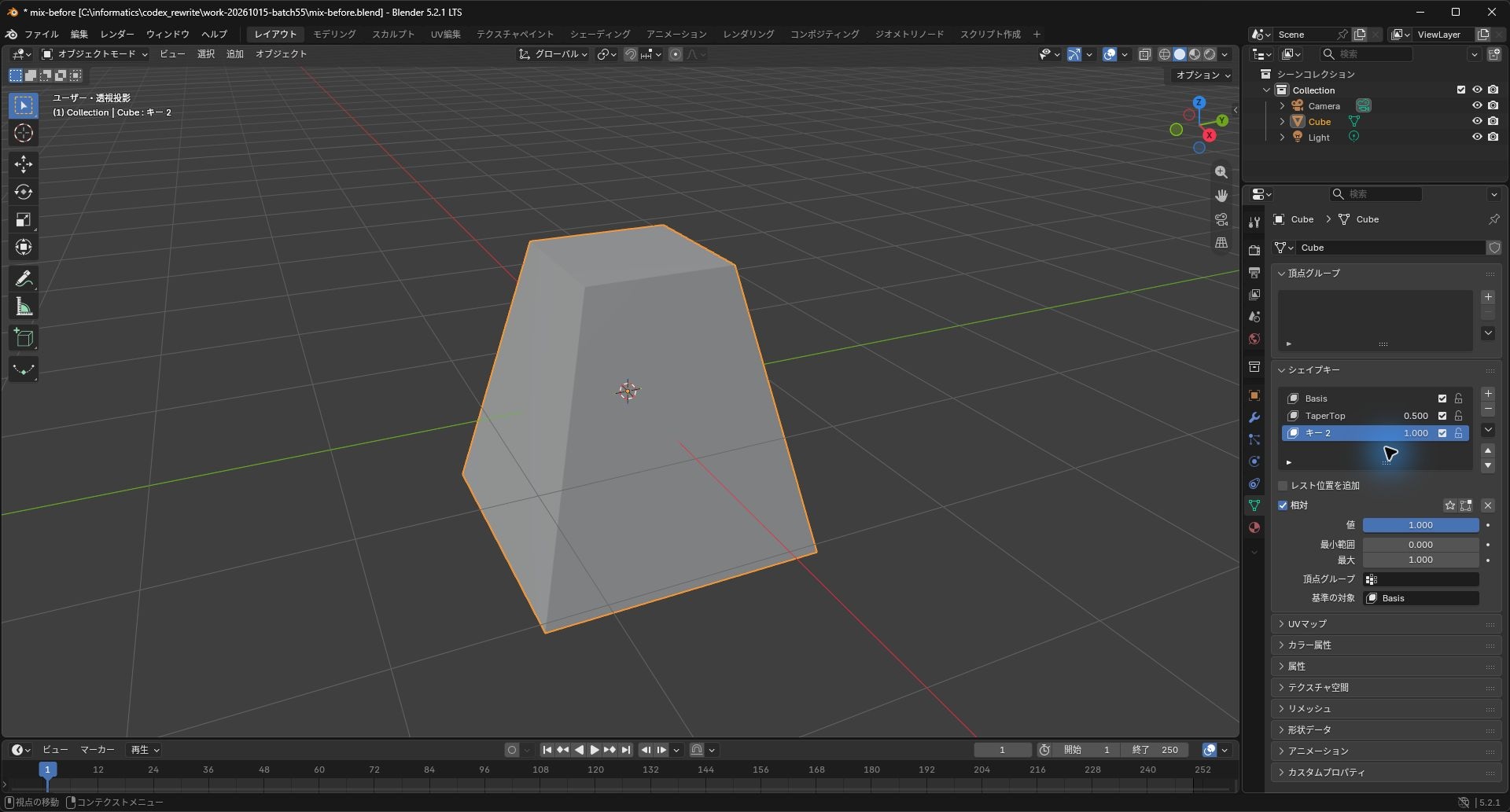The width and height of the screenshot is (1510, 812).
Task: Click the 最大 range slider field
Action: pos(1420,560)
